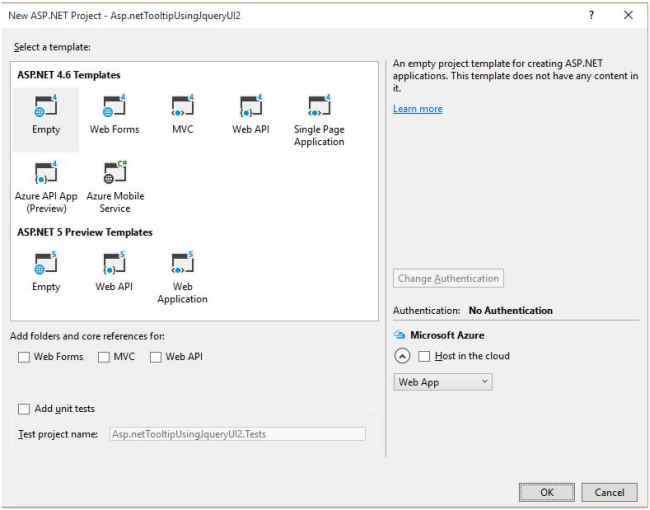The height and width of the screenshot is (510, 650).
Task: Click the 'ASP.NET 4.6 Templates' heading
Action: [69, 75]
